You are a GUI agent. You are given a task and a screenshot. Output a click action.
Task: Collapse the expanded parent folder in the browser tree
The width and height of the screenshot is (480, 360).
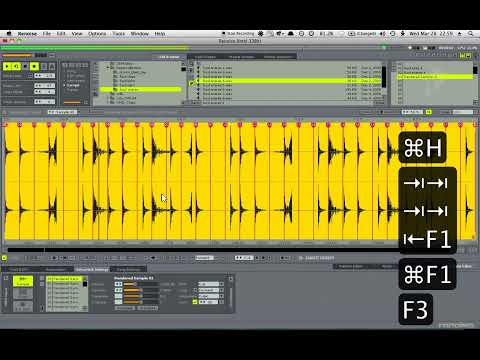[x=108, y=68]
